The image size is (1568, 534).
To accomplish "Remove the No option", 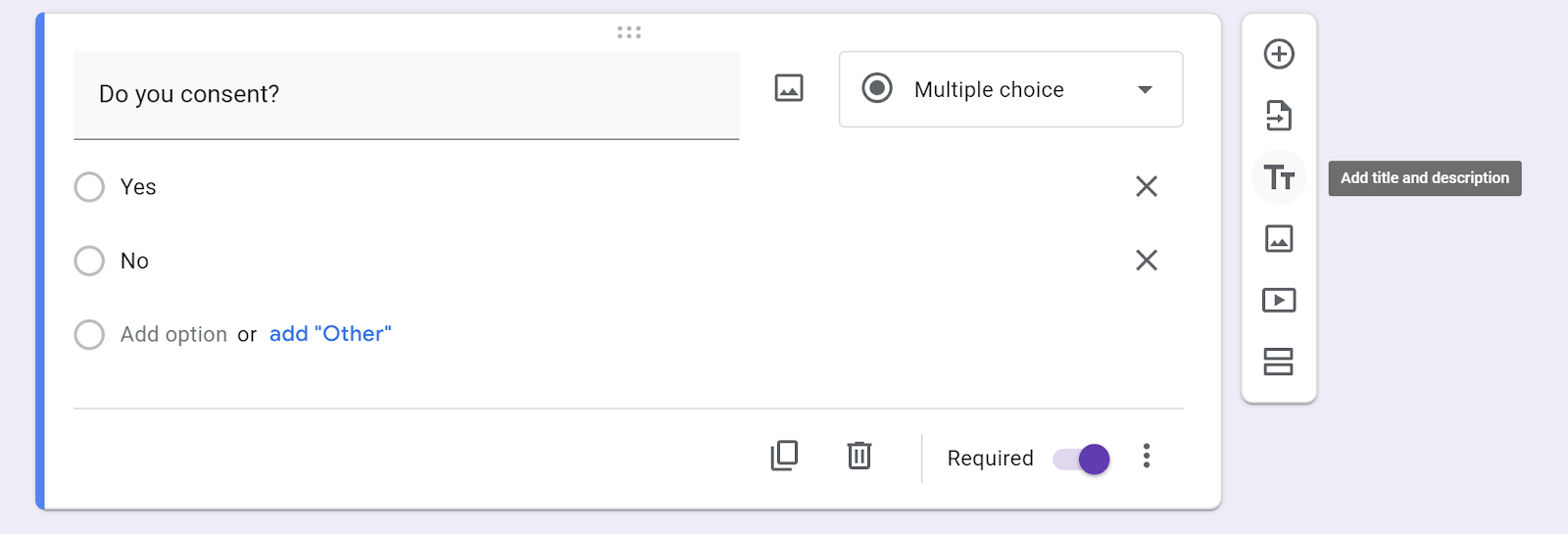I will pos(1147,260).
